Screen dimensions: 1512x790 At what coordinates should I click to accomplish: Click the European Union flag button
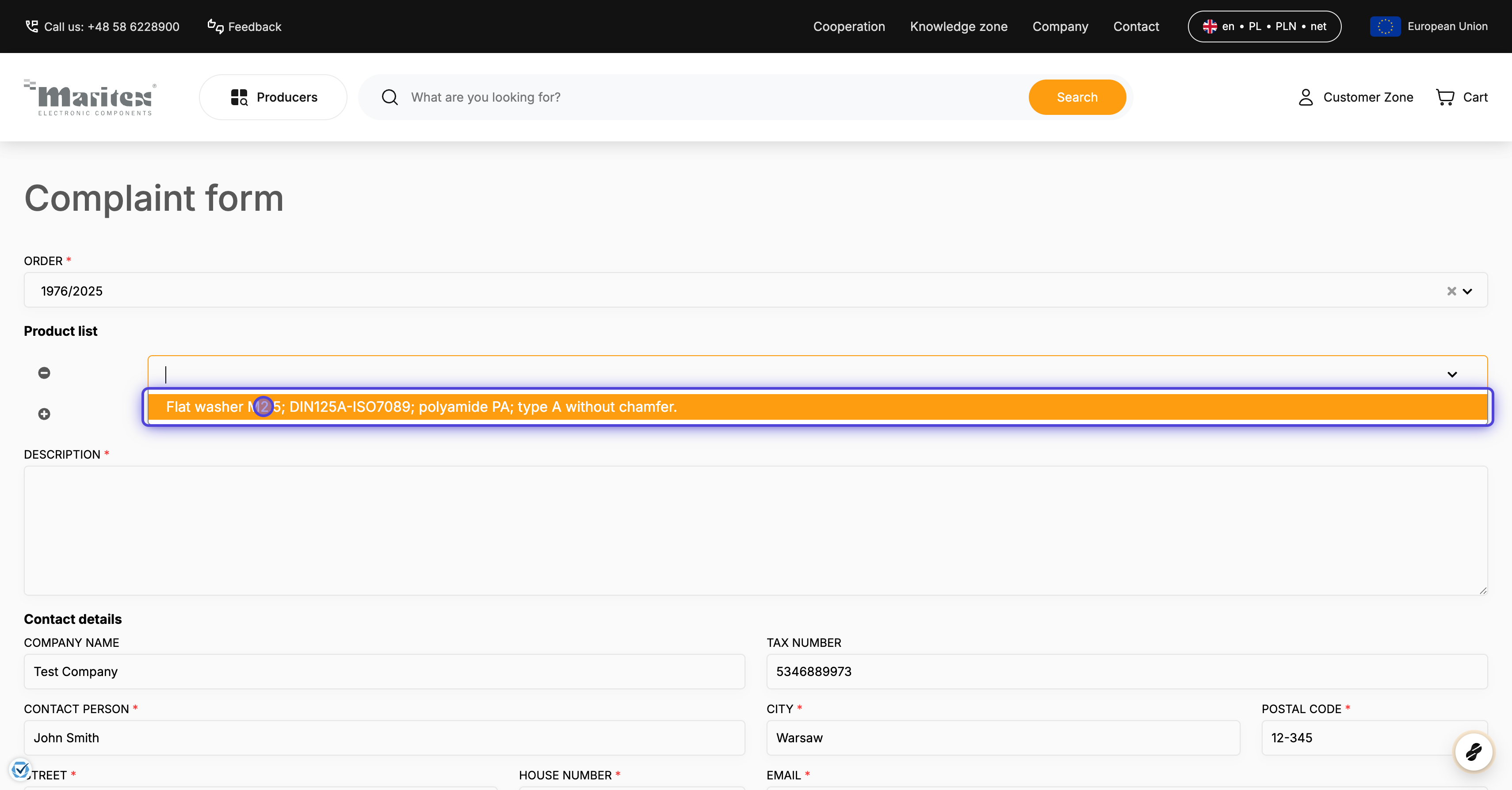point(1385,27)
